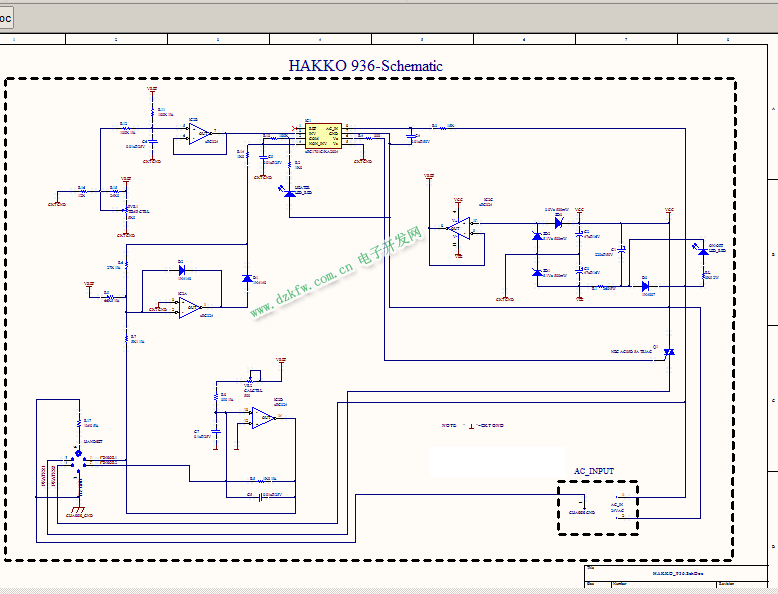Select the yellow IC chip component

[x=323, y=137]
